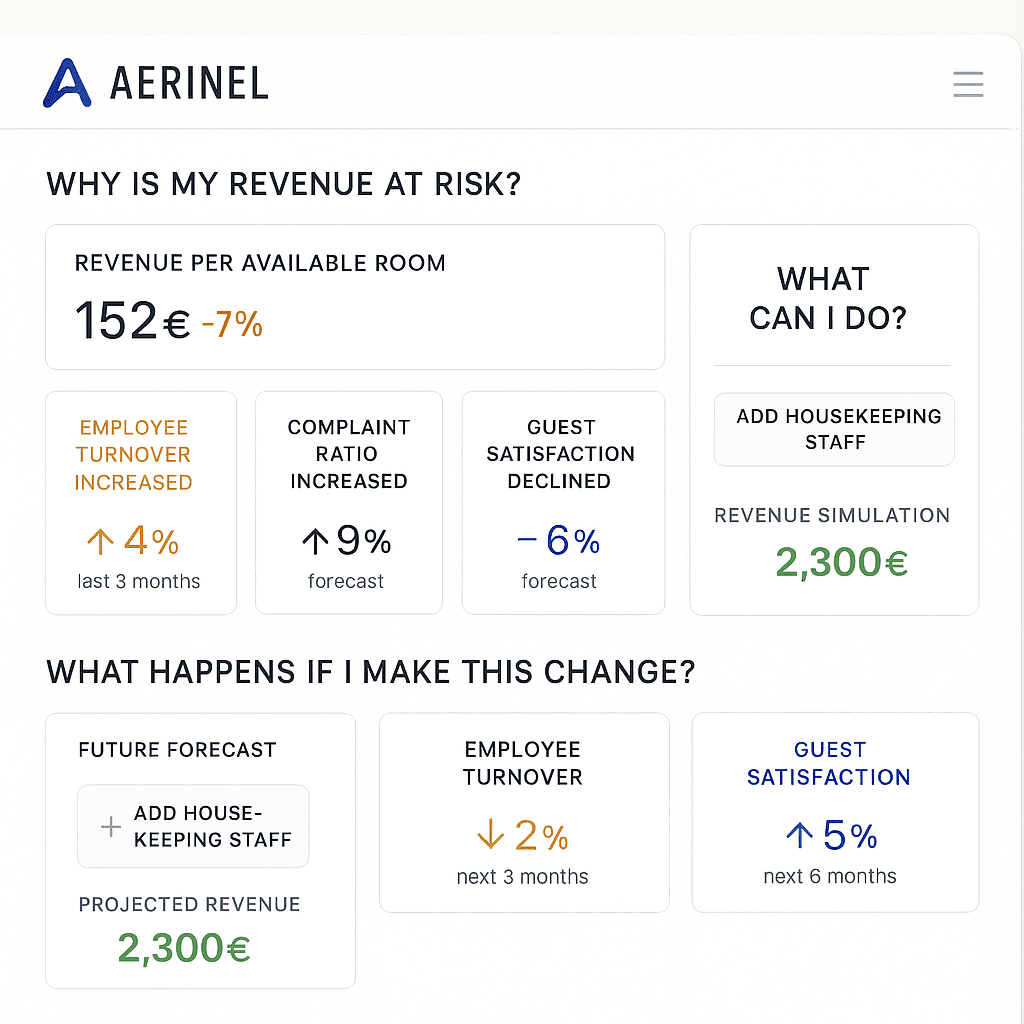Open the Complaint Ratio Increased card
The width and height of the screenshot is (1024, 1024).
[x=348, y=502]
